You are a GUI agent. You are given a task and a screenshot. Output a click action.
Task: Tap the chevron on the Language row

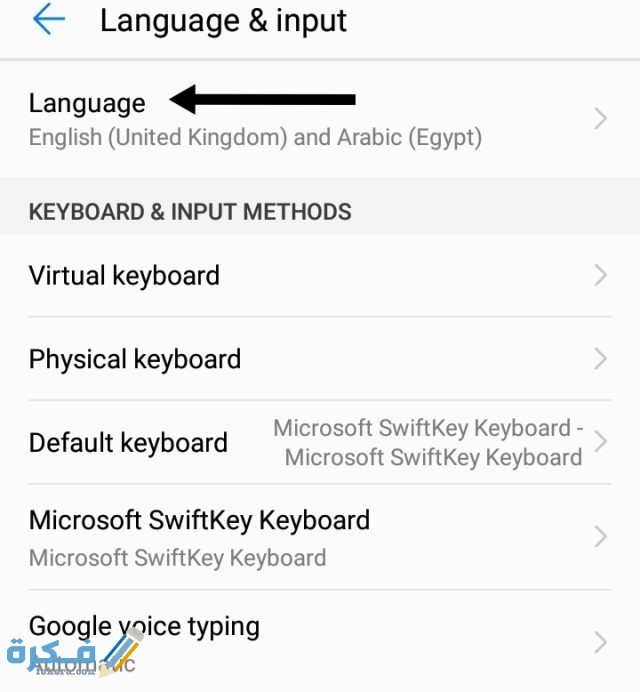[x=600, y=119]
